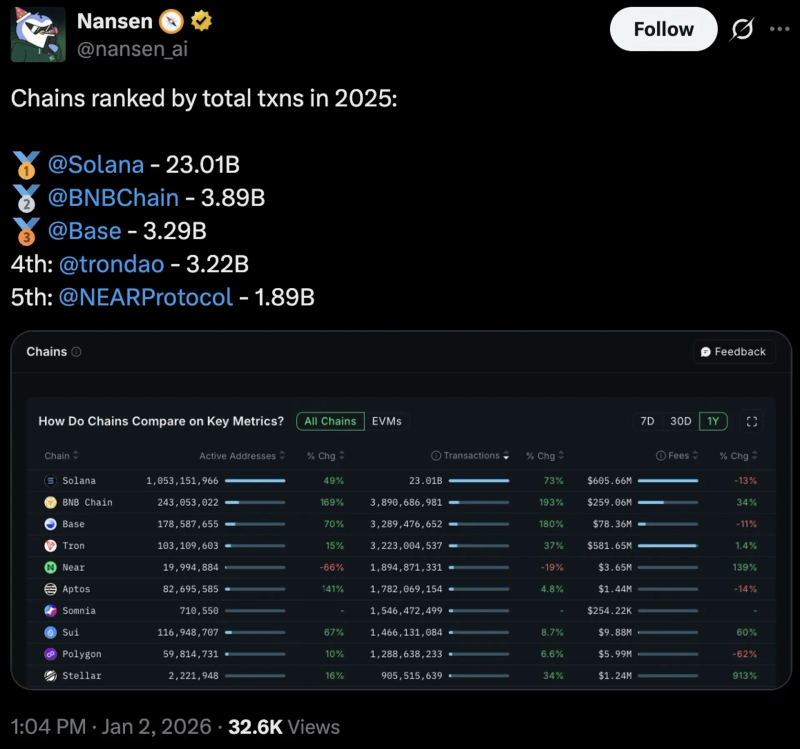Open the Grok slash-circle icon
This screenshot has width=800, height=749.
point(742,30)
